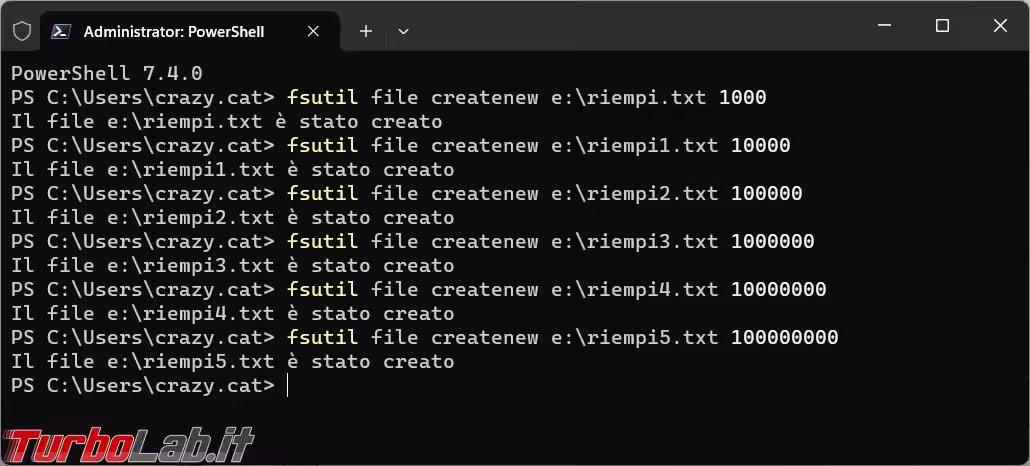
Task: Click the 10000000 size for riempi4.txt
Action: 778,290
